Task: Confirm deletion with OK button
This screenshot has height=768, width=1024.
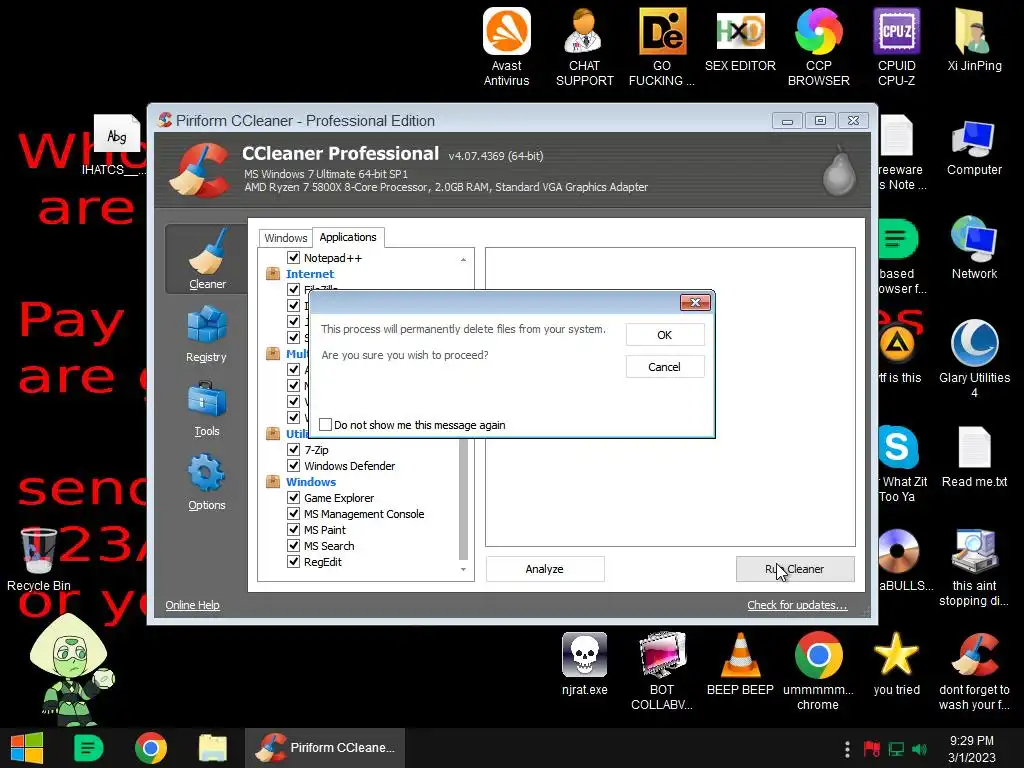Action: point(665,335)
